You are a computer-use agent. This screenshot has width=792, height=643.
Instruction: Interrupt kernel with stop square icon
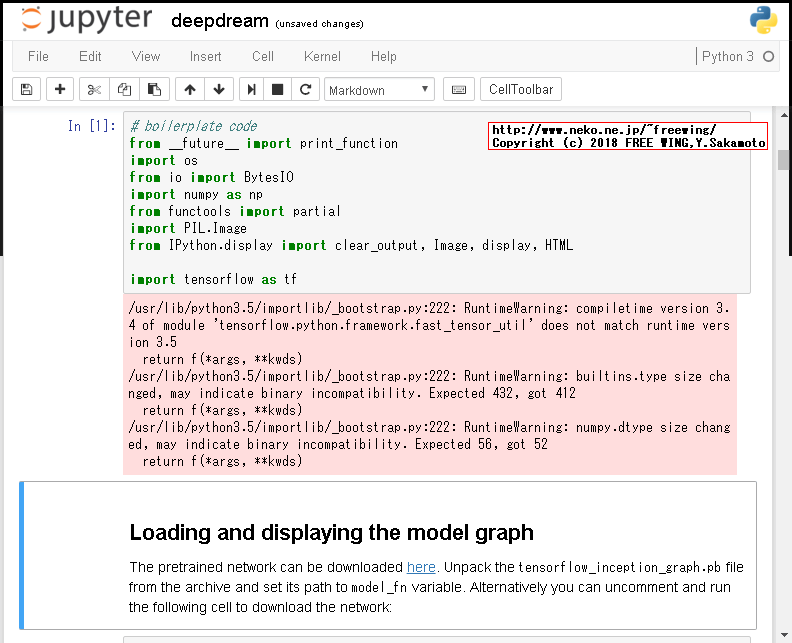coord(277,90)
